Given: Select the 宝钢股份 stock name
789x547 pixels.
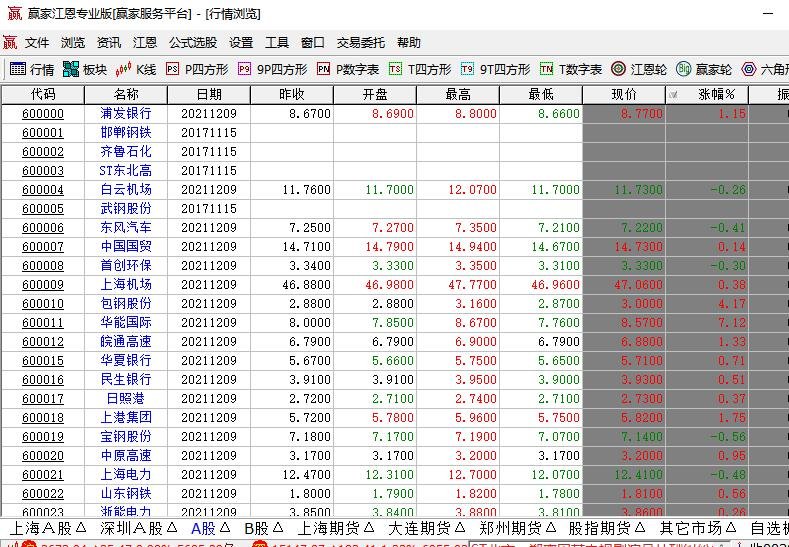Looking at the screenshot, I should click(x=126, y=436).
